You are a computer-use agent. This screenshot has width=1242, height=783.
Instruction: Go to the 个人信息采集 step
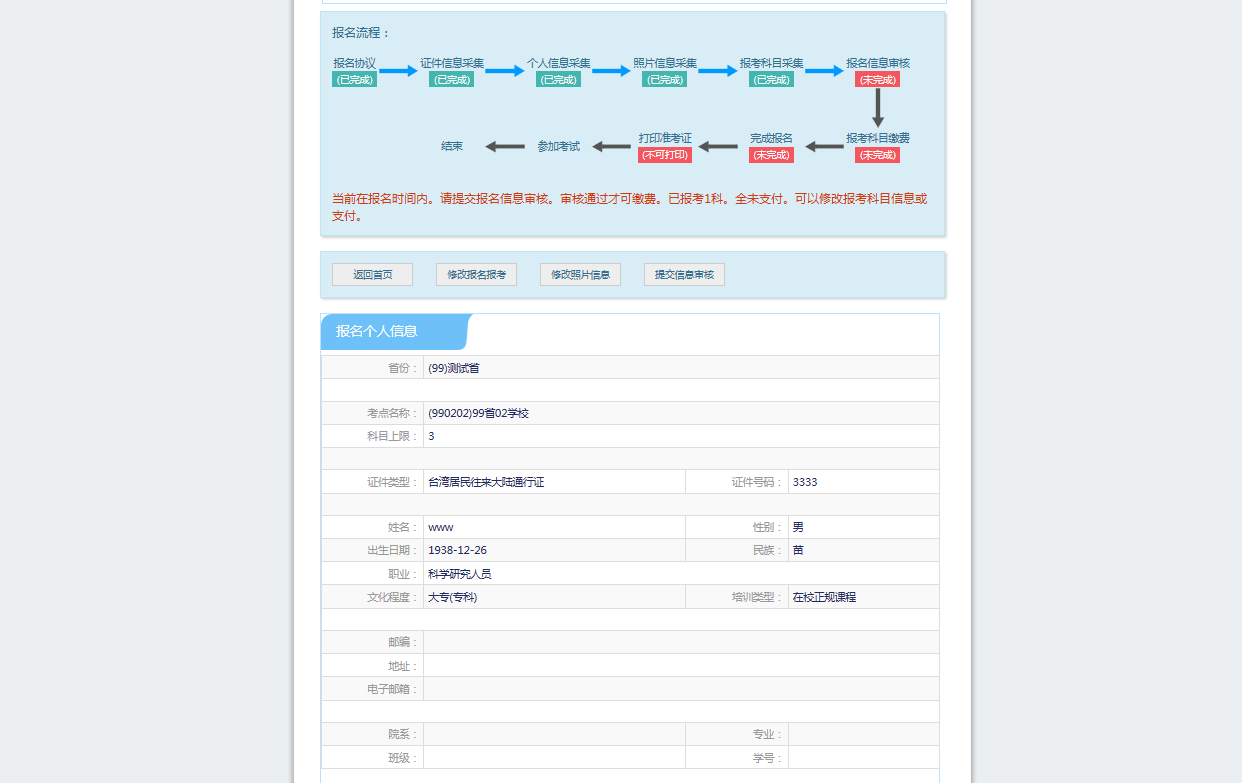[558, 63]
